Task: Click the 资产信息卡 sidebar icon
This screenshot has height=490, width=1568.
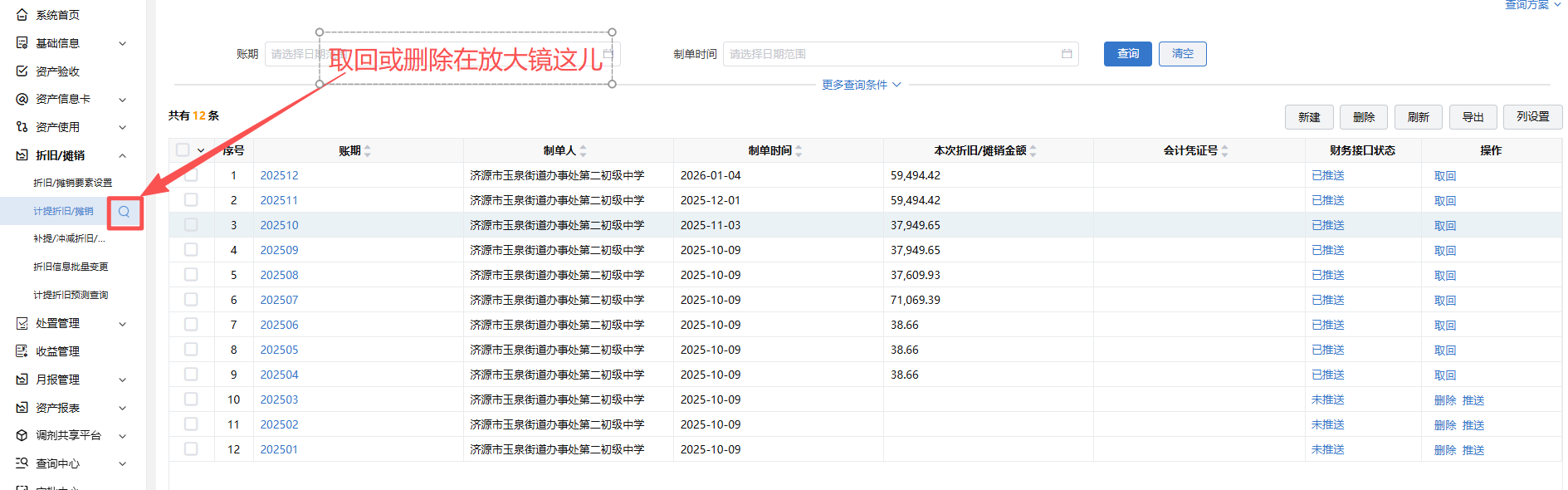Action: (x=22, y=100)
